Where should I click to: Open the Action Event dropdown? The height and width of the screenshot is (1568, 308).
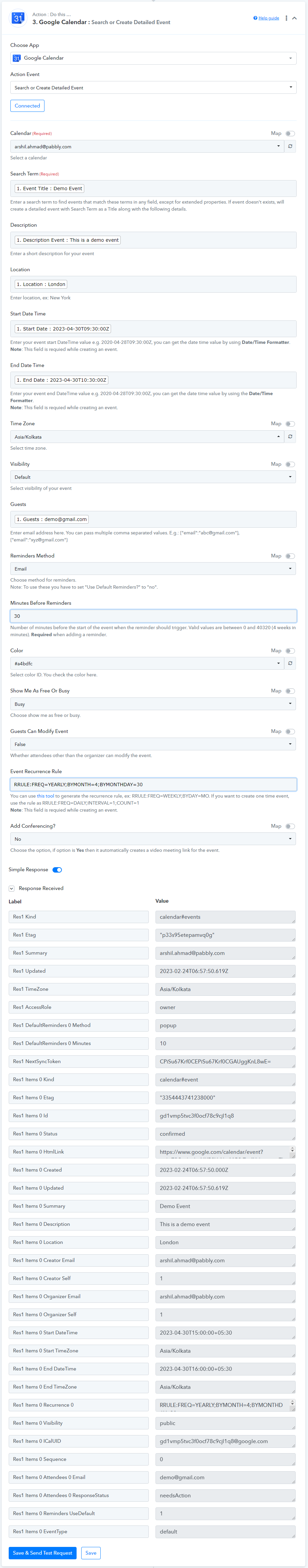[x=153, y=88]
